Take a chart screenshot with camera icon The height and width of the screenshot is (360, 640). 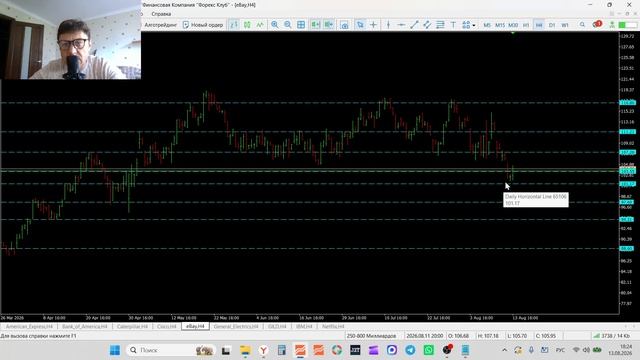344,25
